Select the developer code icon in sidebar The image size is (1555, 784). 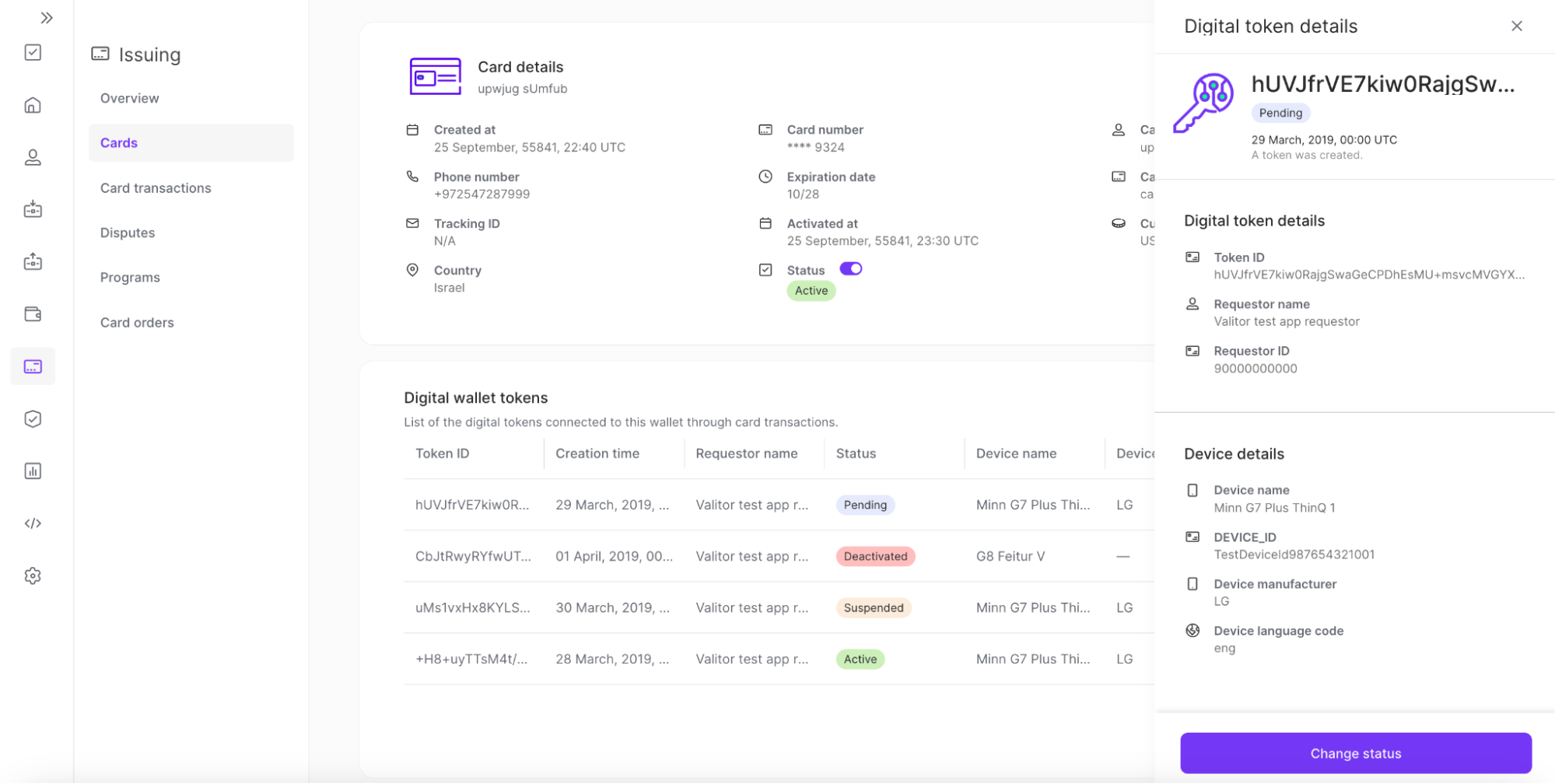33,523
